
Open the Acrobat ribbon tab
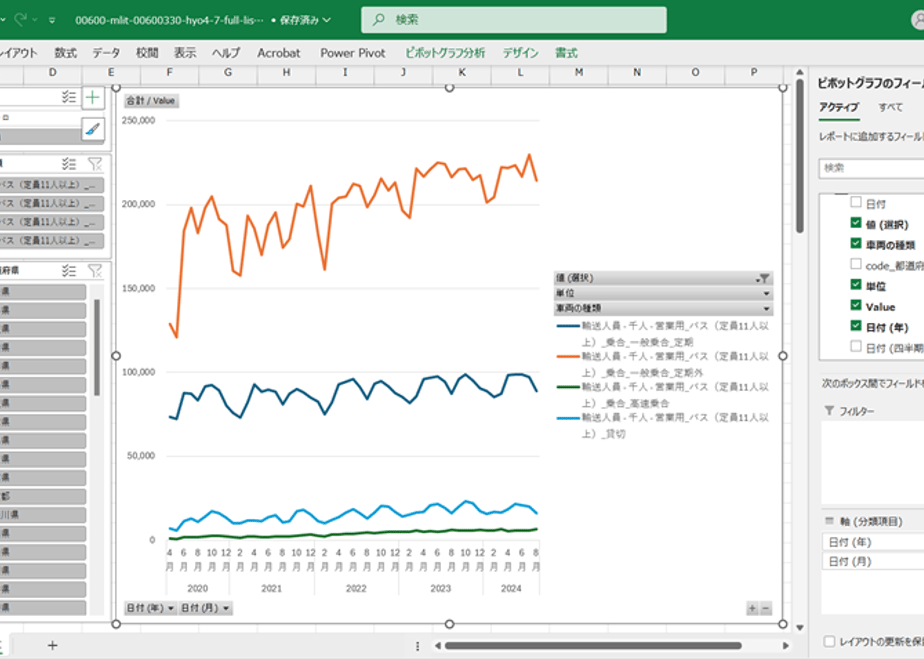point(279,53)
